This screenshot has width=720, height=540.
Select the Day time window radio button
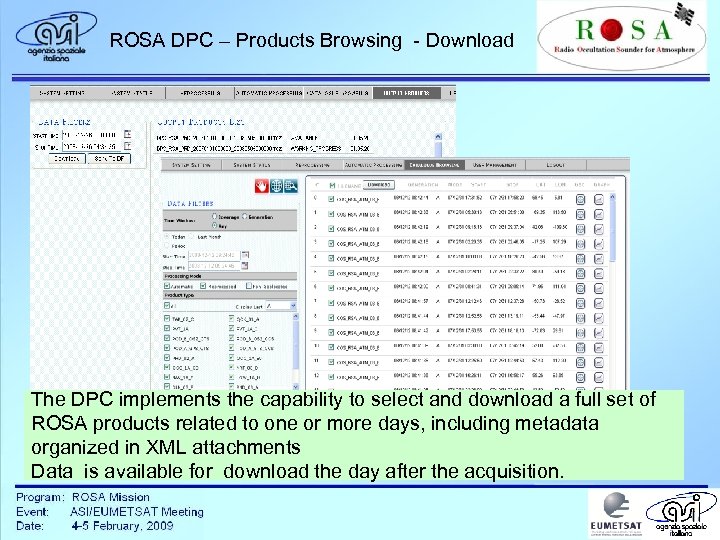pyautogui.click(x=214, y=225)
